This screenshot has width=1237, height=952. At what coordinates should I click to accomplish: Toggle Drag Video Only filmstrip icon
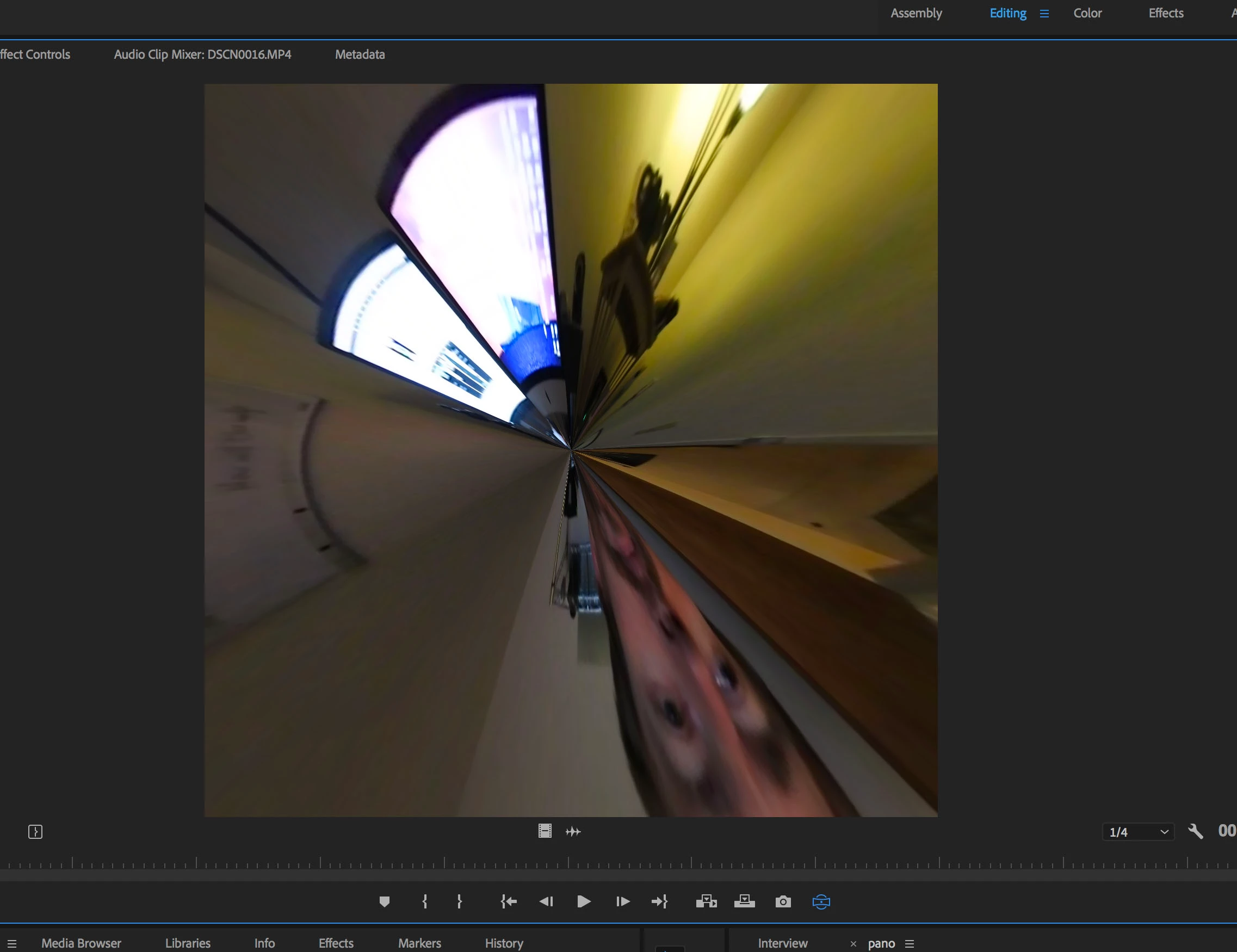[545, 831]
